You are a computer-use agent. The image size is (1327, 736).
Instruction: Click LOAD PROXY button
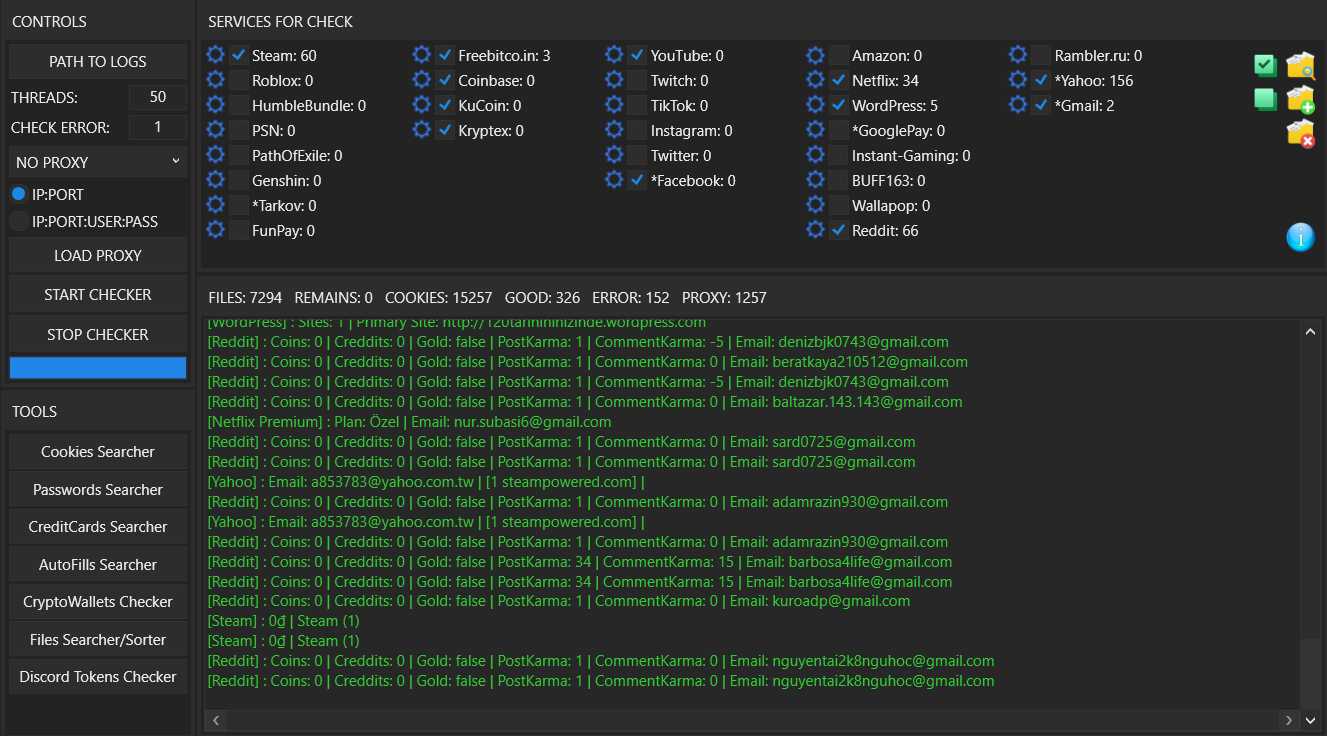coord(98,255)
